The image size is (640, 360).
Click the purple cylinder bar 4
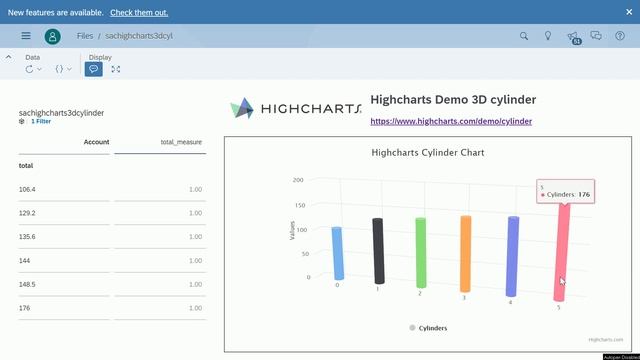(512, 256)
